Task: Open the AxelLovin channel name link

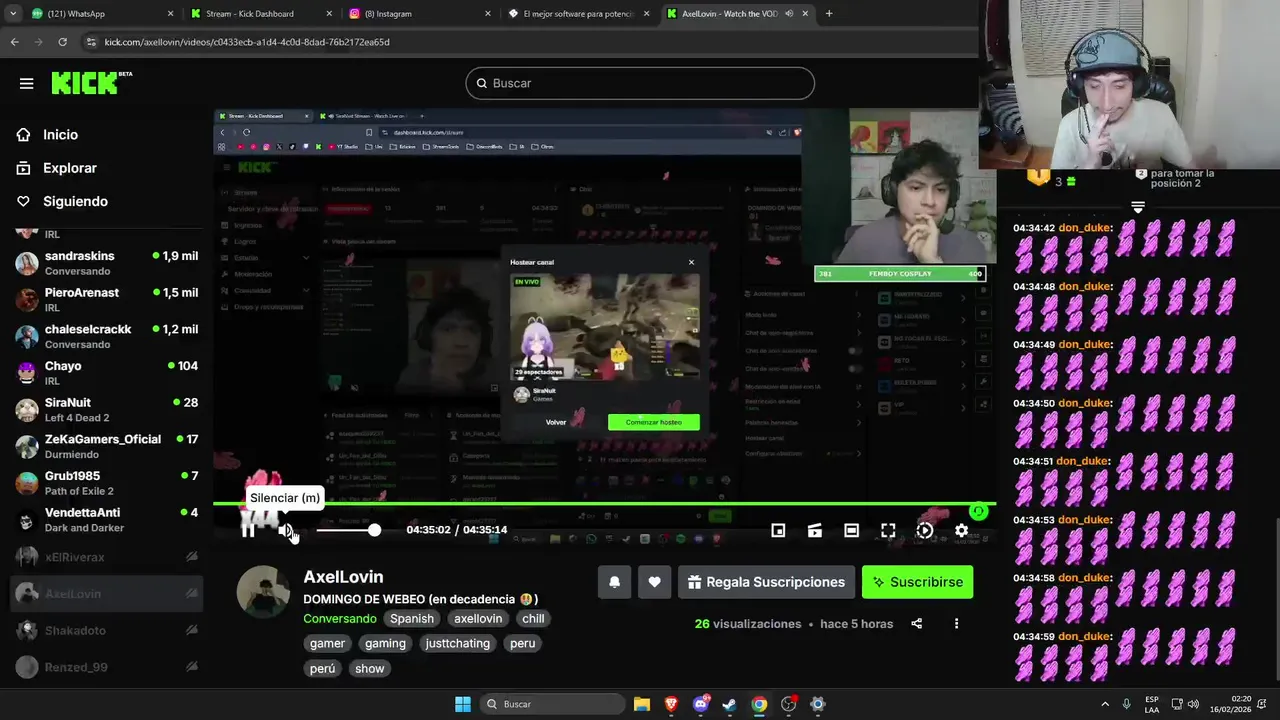Action: pyautogui.click(x=343, y=577)
